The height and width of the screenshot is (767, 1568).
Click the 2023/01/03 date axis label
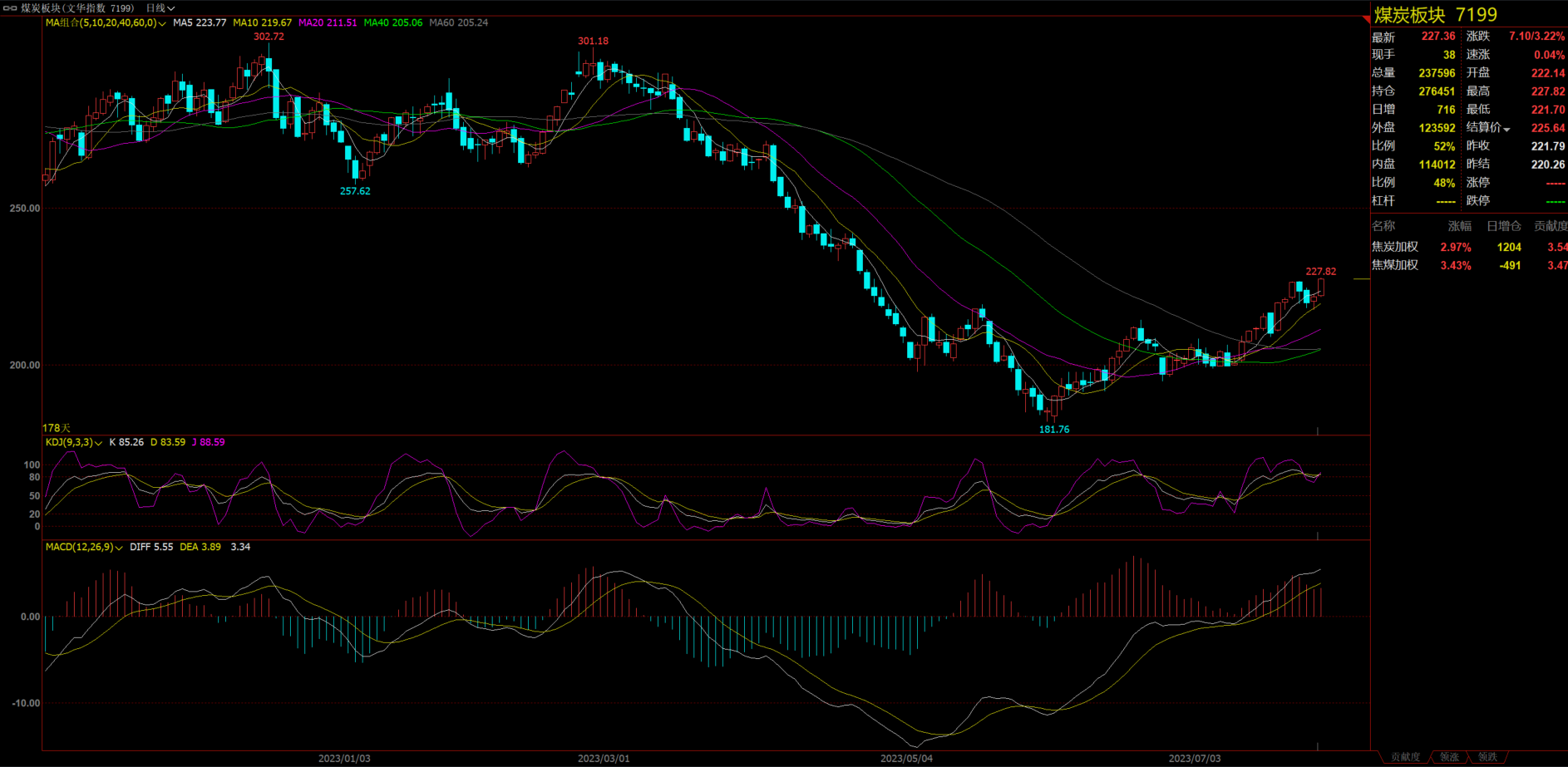[x=344, y=759]
